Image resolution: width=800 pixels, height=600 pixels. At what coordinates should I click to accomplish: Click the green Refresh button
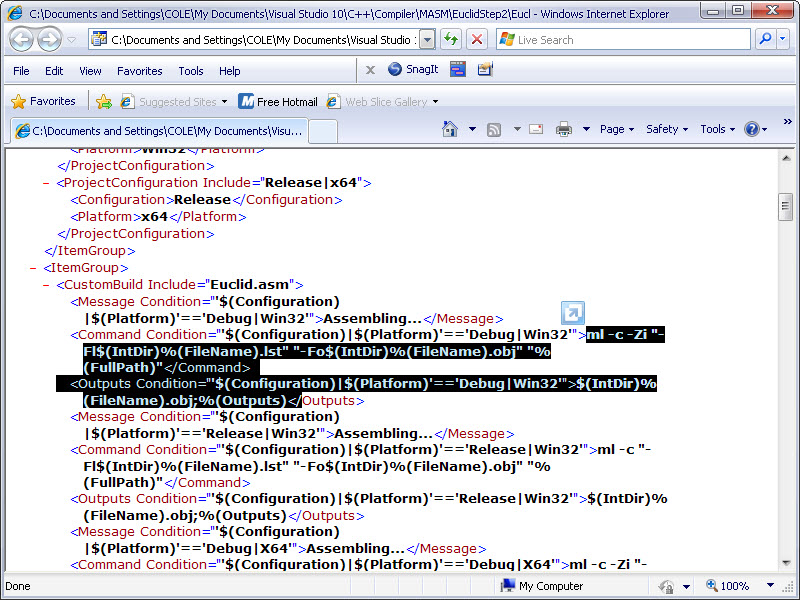[x=451, y=39]
